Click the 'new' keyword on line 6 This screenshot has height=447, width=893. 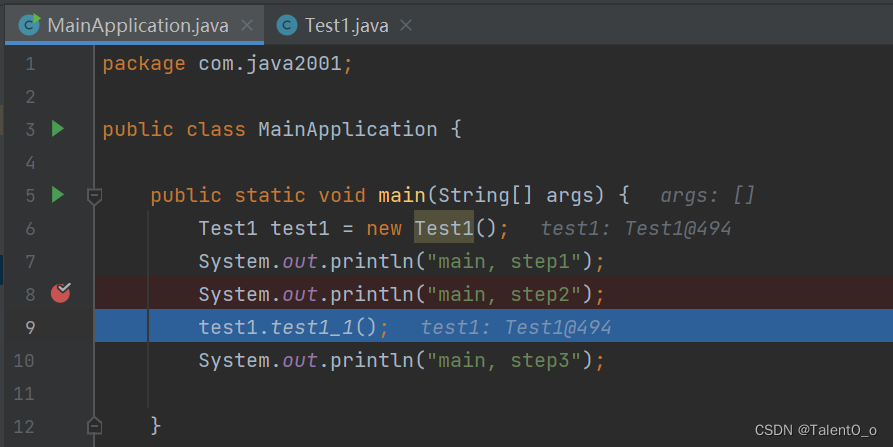pyautogui.click(x=384, y=229)
